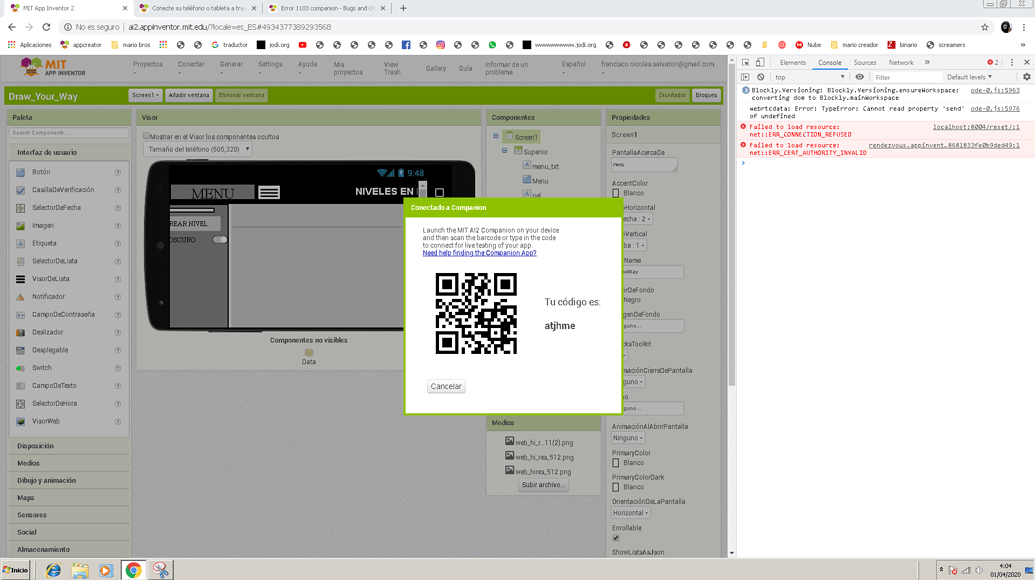This screenshot has height=580, width=1035.
Task: Click the Search Components input field
Action: [x=69, y=133]
